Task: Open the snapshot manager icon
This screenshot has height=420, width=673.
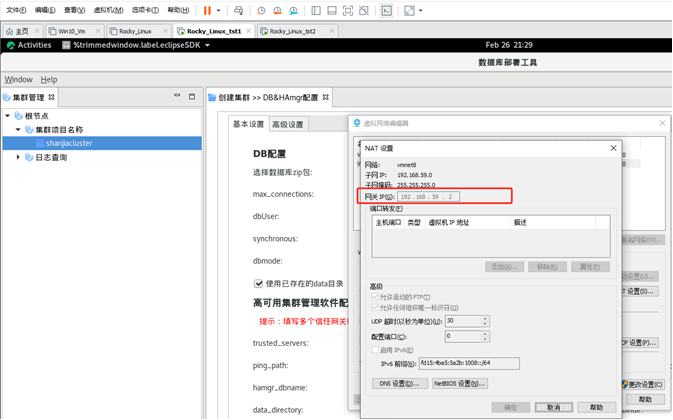Action: point(293,10)
